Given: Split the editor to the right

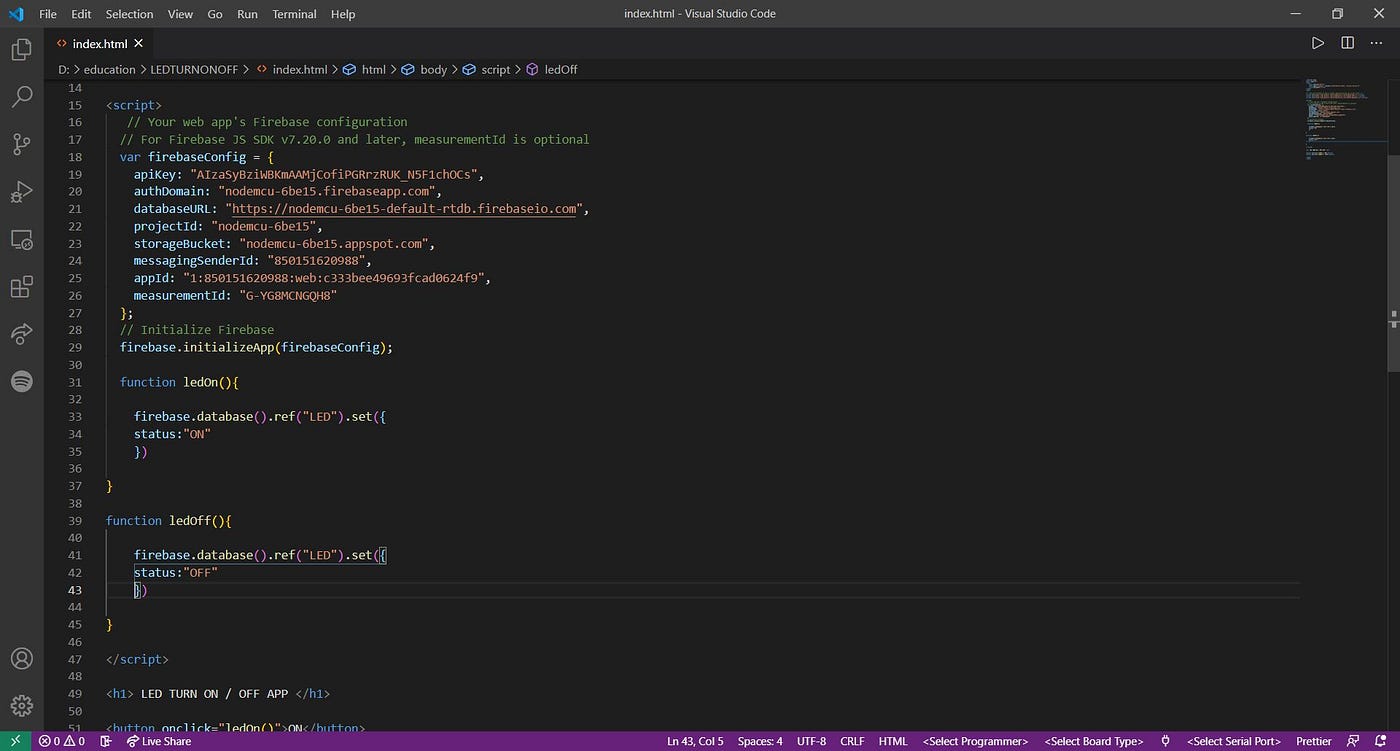Looking at the screenshot, I should pyautogui.click(x=1347, y=43).
